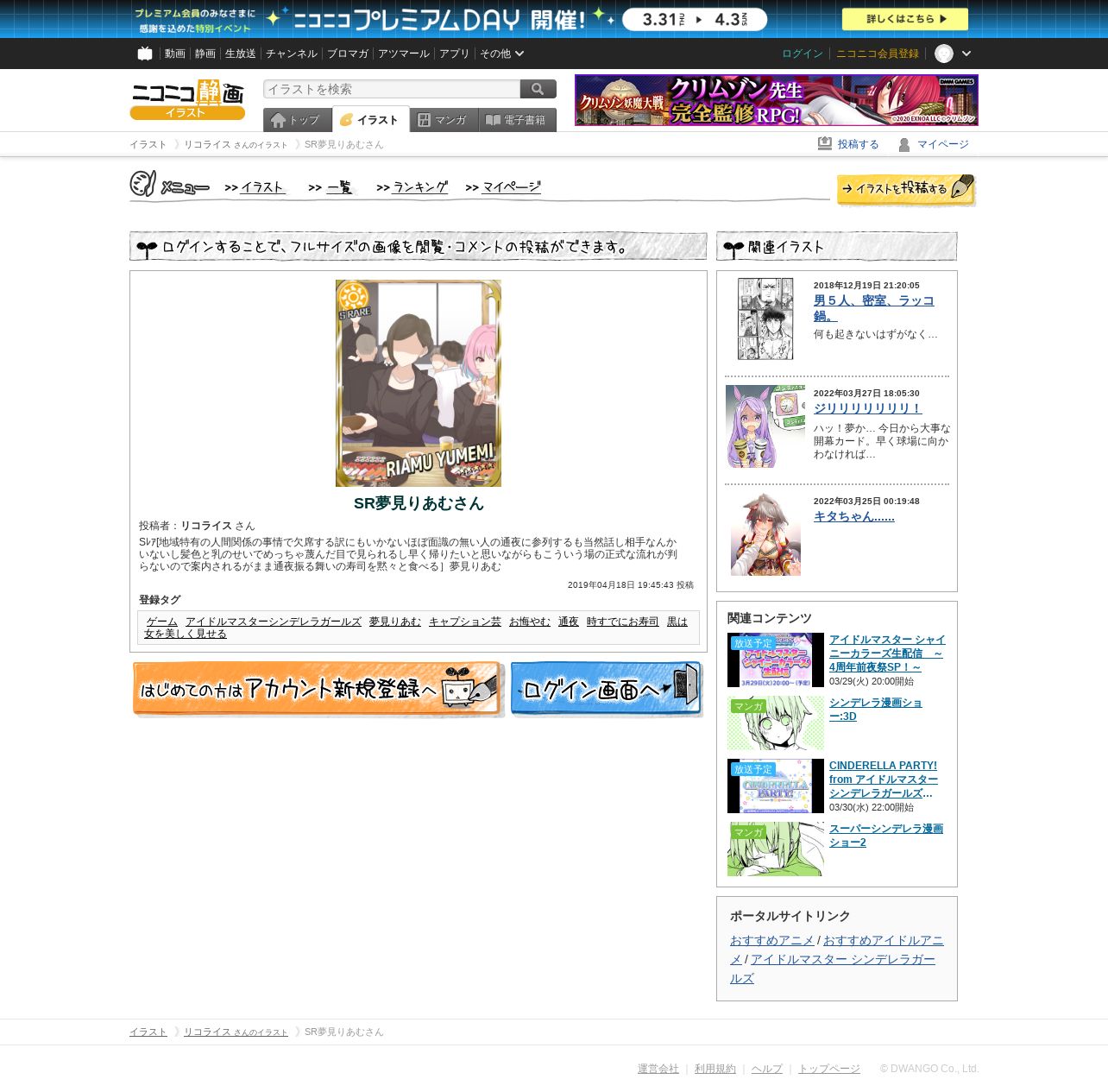Open the 生放送 menu item
The image size is (1108, 1092).
coord(241,54)
